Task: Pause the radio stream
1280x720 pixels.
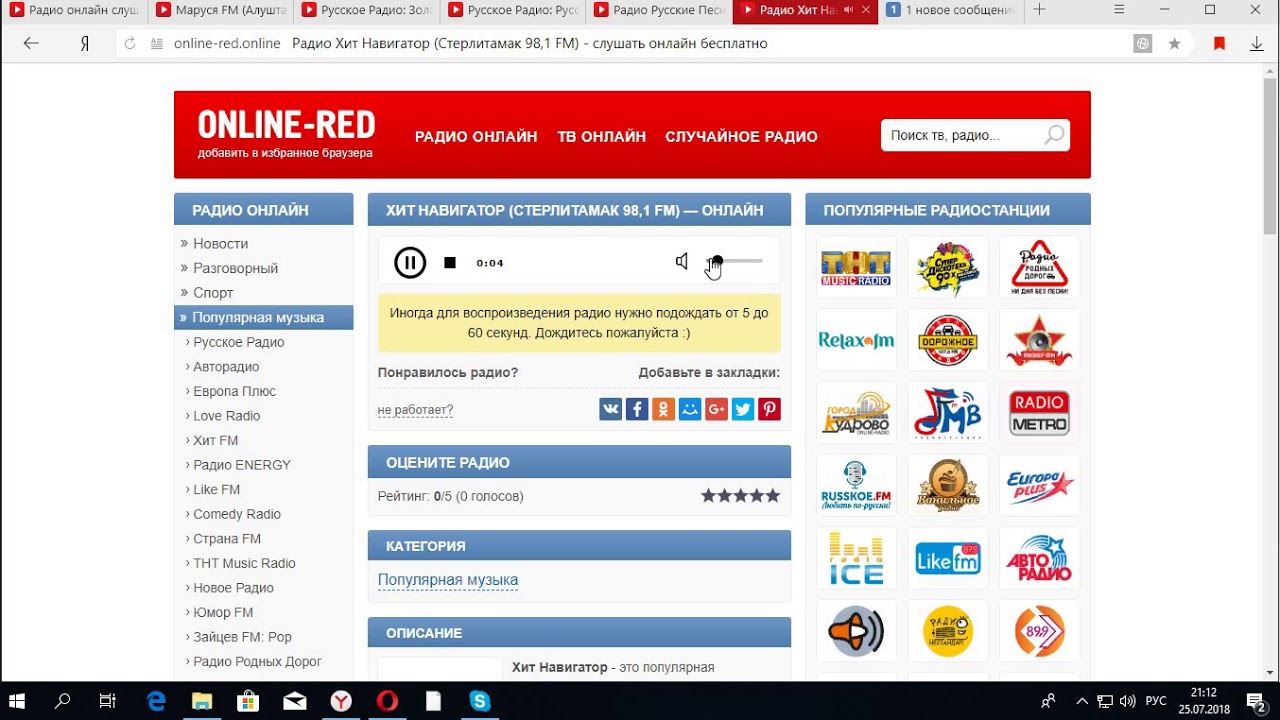Action: point(410,263)
